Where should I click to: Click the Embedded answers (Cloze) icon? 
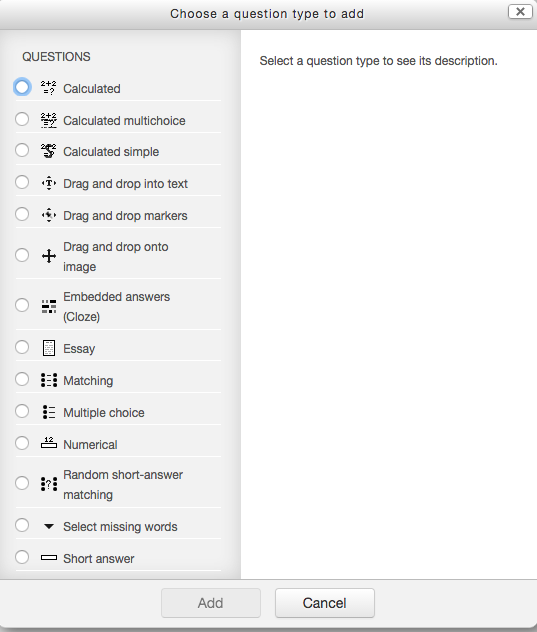pos(49,306)
